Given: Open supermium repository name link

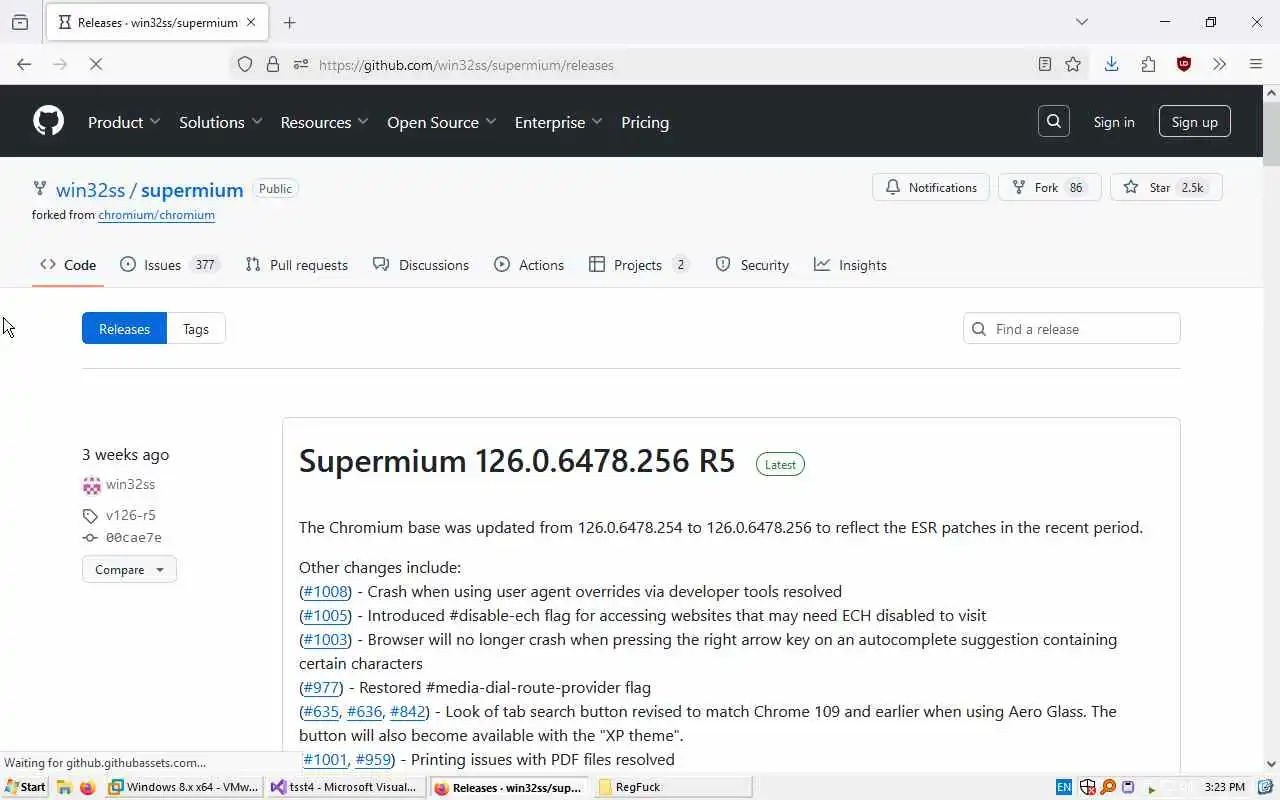Looking at the screenshot, I should [x=192, y=190].
